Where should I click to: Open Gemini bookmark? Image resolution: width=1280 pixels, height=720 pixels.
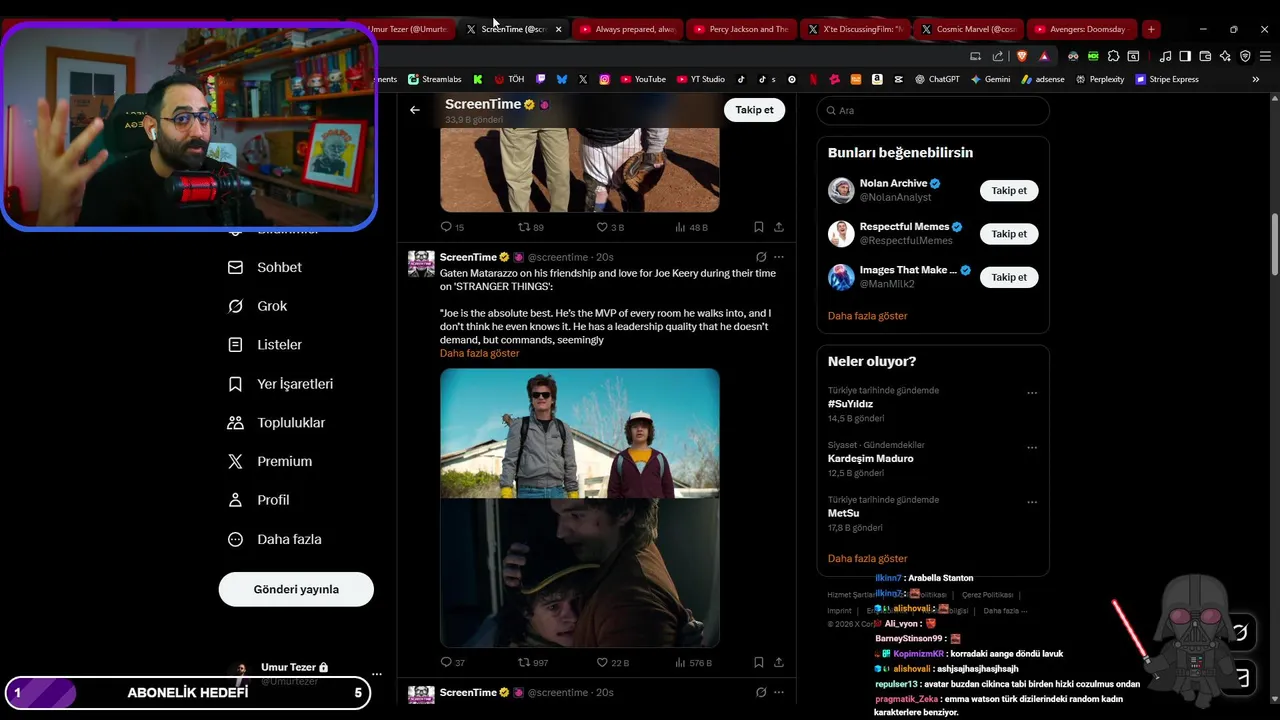990,79
